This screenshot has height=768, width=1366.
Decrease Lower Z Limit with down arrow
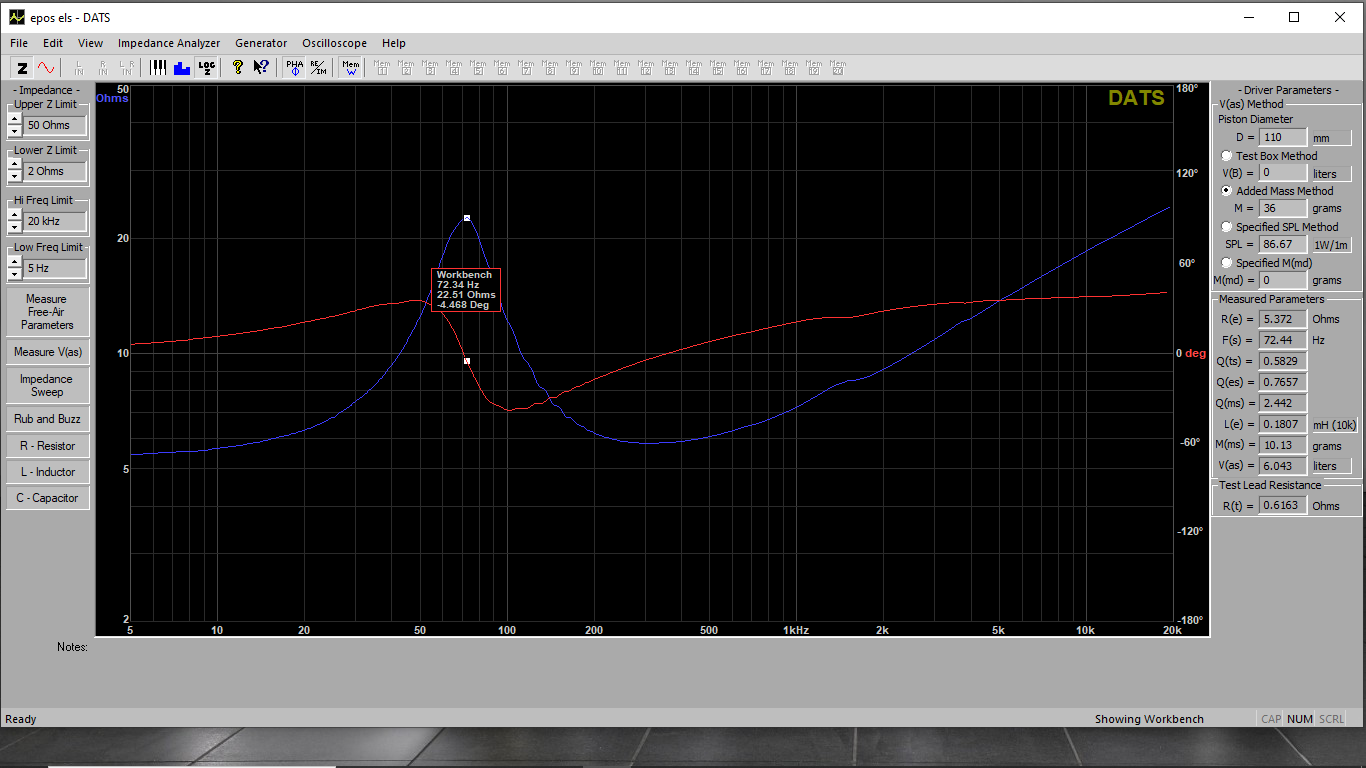pyautogui.click(x=14, y=177)
